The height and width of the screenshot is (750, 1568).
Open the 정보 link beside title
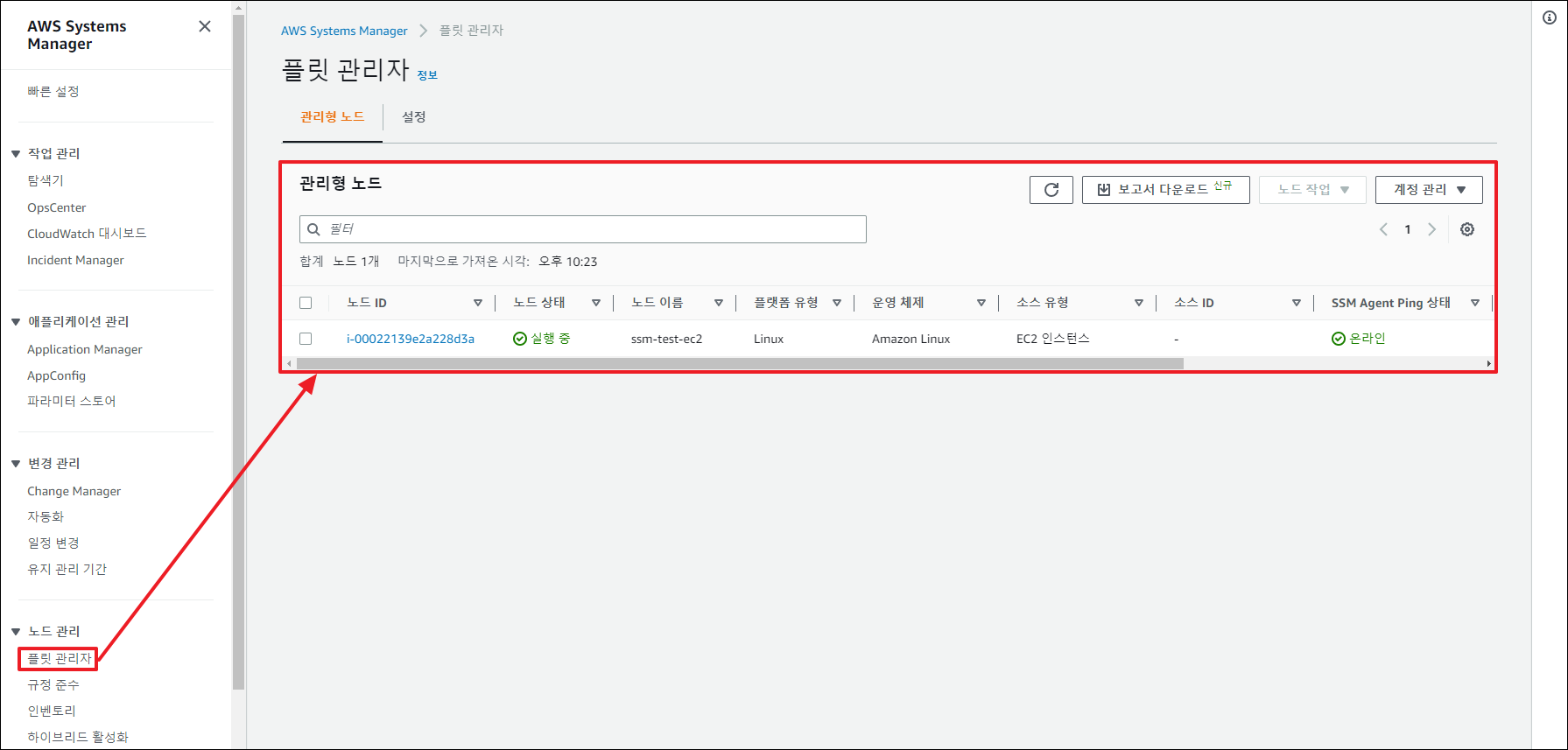pos(427,75)
